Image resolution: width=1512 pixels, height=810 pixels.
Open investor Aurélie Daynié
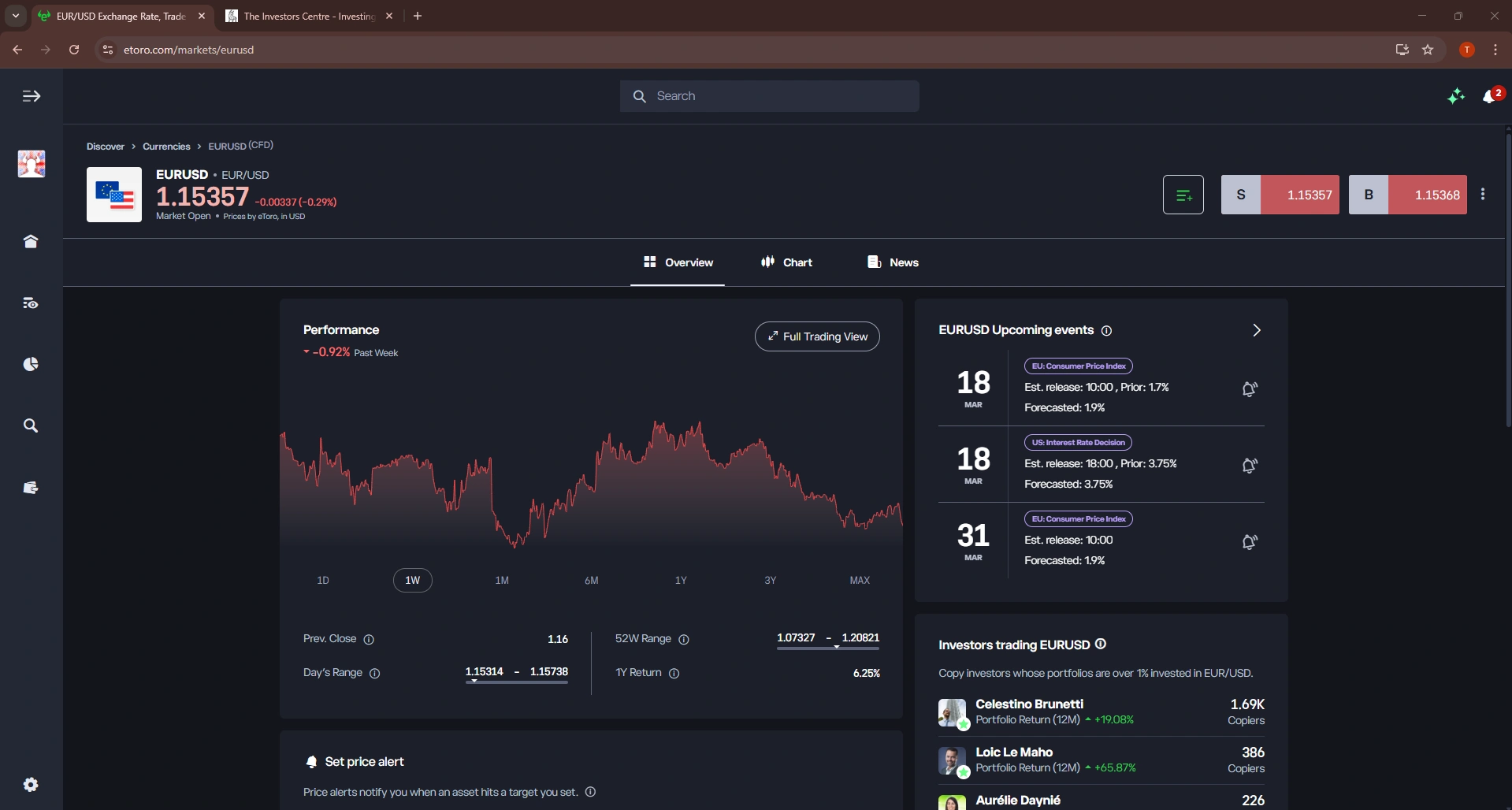click(1101, 801)
